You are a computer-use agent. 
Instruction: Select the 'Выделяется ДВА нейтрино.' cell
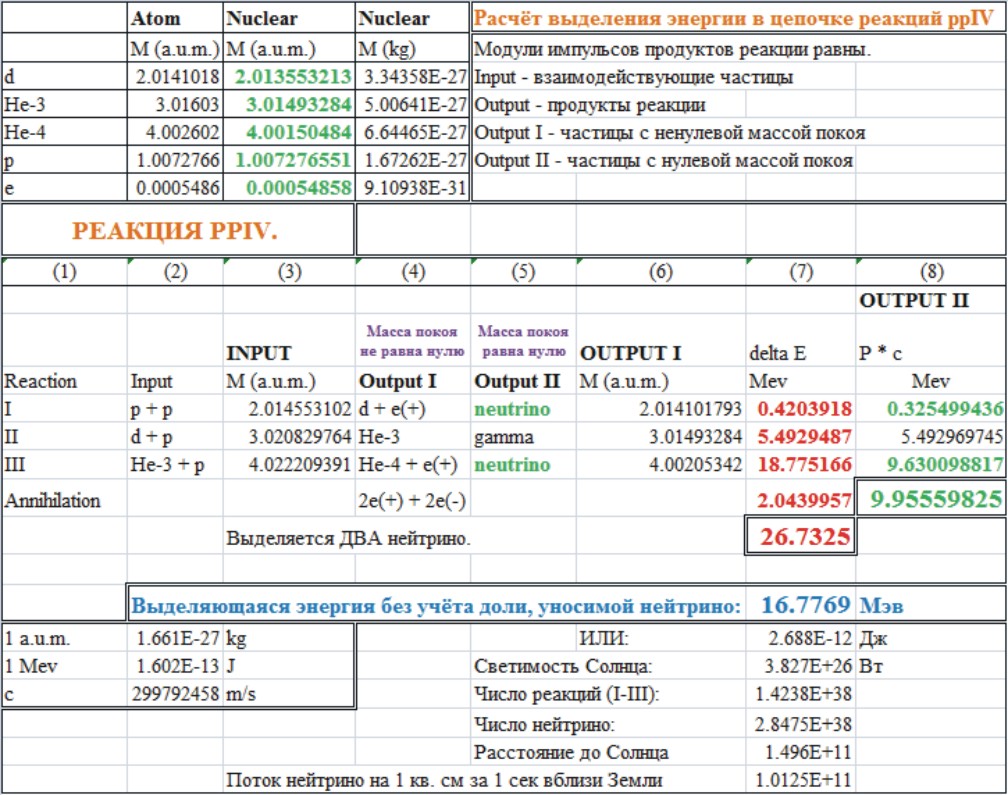pos(348,538)
